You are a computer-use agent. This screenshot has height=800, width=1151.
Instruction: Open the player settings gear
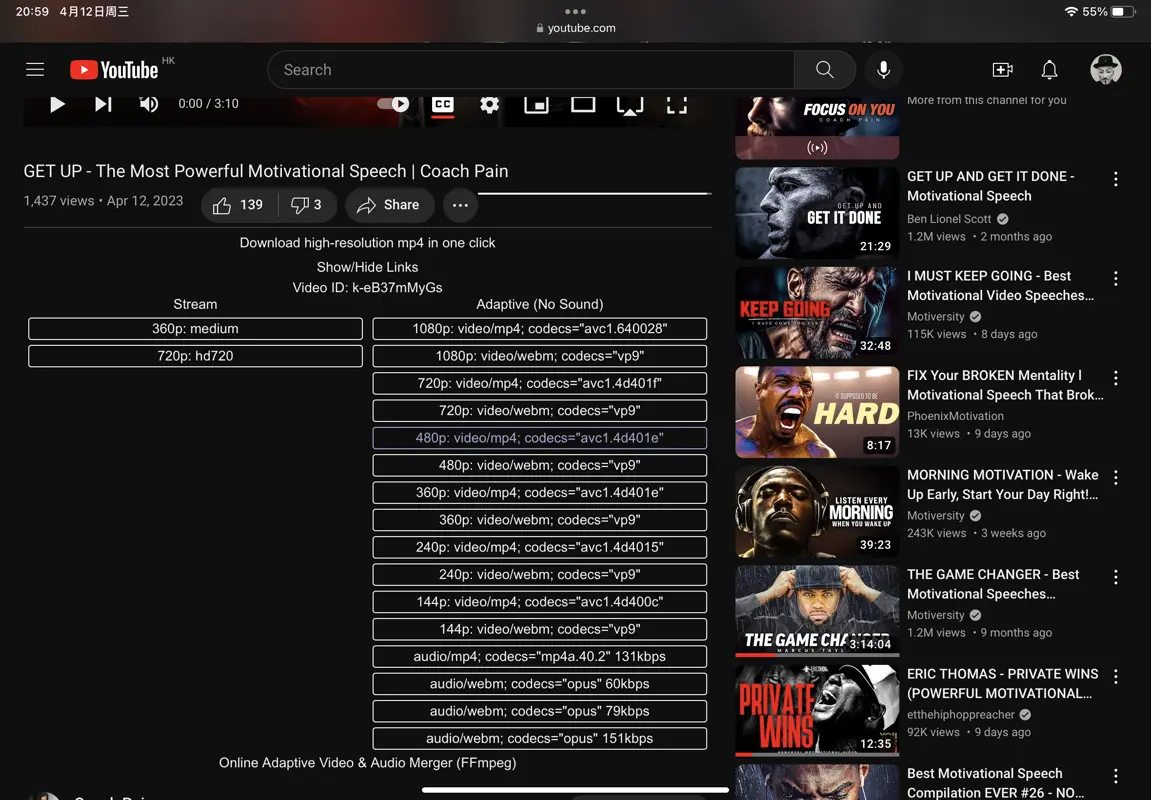click(489, 103)
